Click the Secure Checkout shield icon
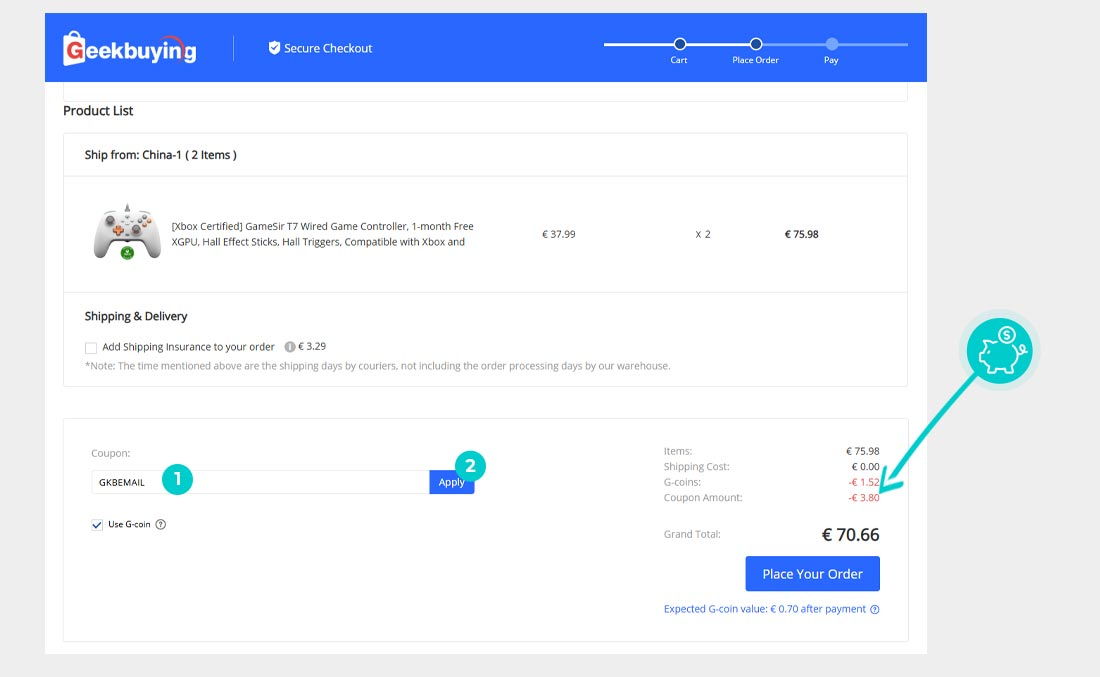1100x677 pixels. click(274, 48)
